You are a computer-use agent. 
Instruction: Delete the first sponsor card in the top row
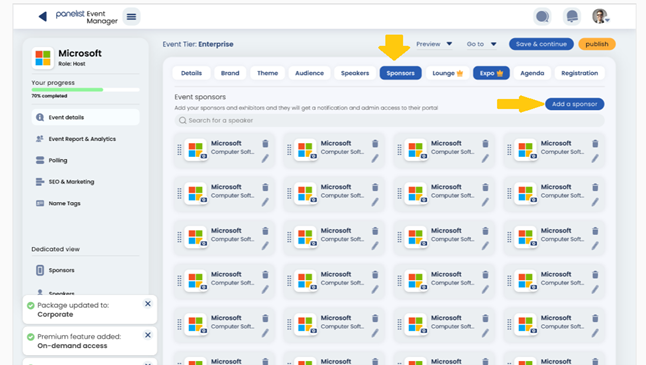pyautogui.click(x=265, y=143)
